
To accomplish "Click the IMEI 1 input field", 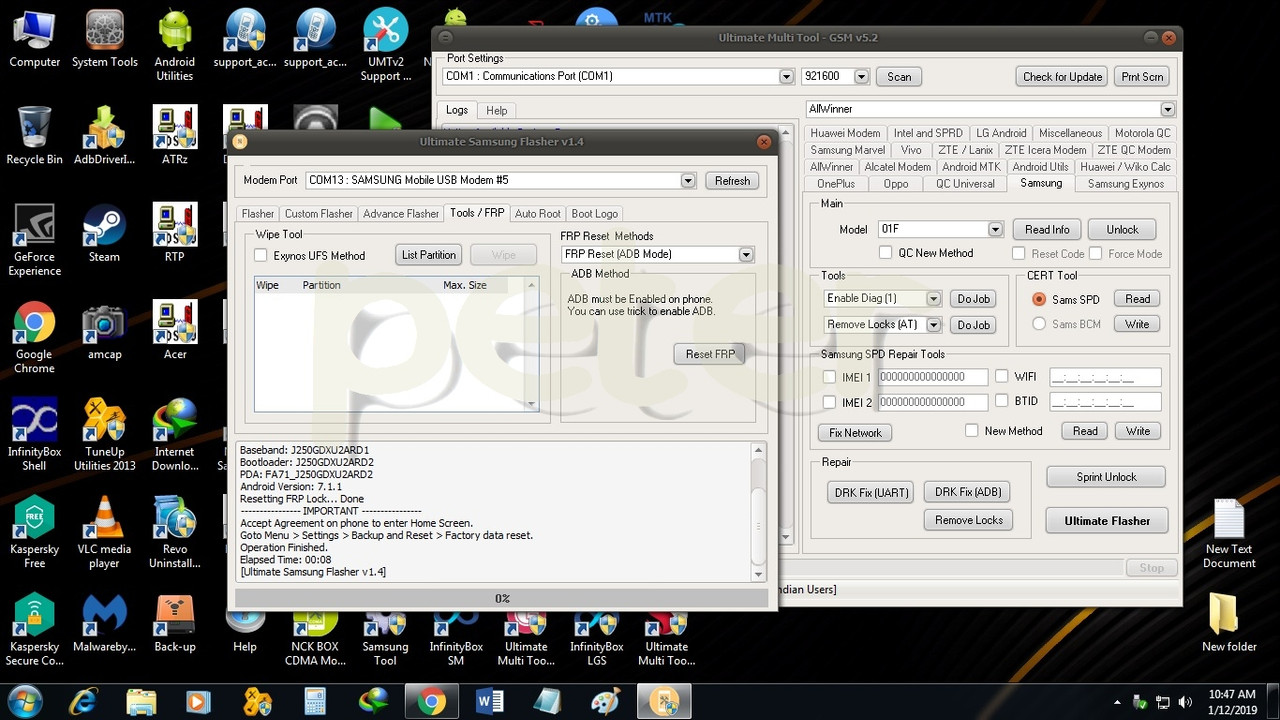I will click(x=933, y=377).
